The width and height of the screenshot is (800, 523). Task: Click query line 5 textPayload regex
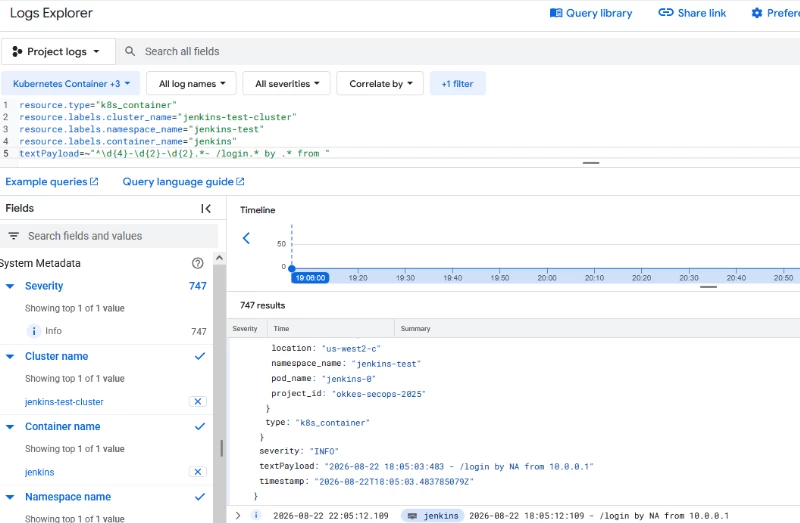pos(174,154)
